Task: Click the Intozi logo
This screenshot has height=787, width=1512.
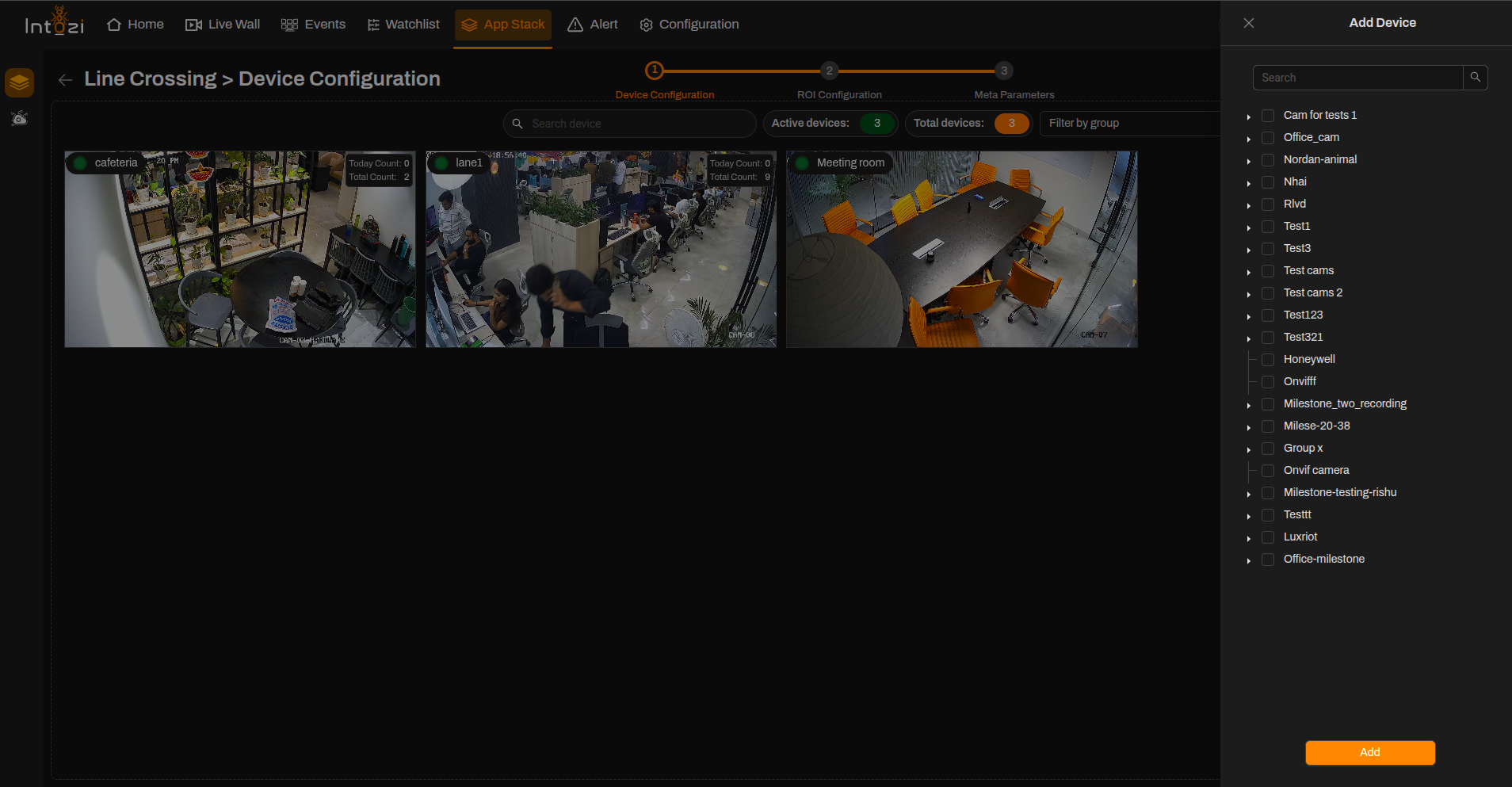Action: 54,21
